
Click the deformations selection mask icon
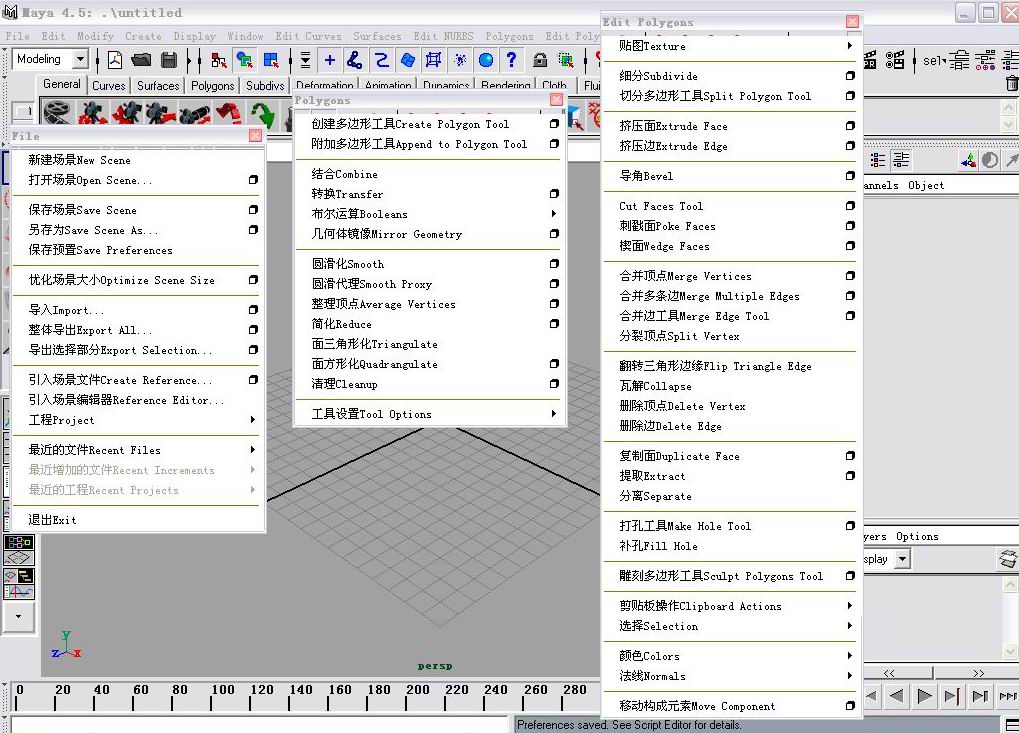[433, 60]
